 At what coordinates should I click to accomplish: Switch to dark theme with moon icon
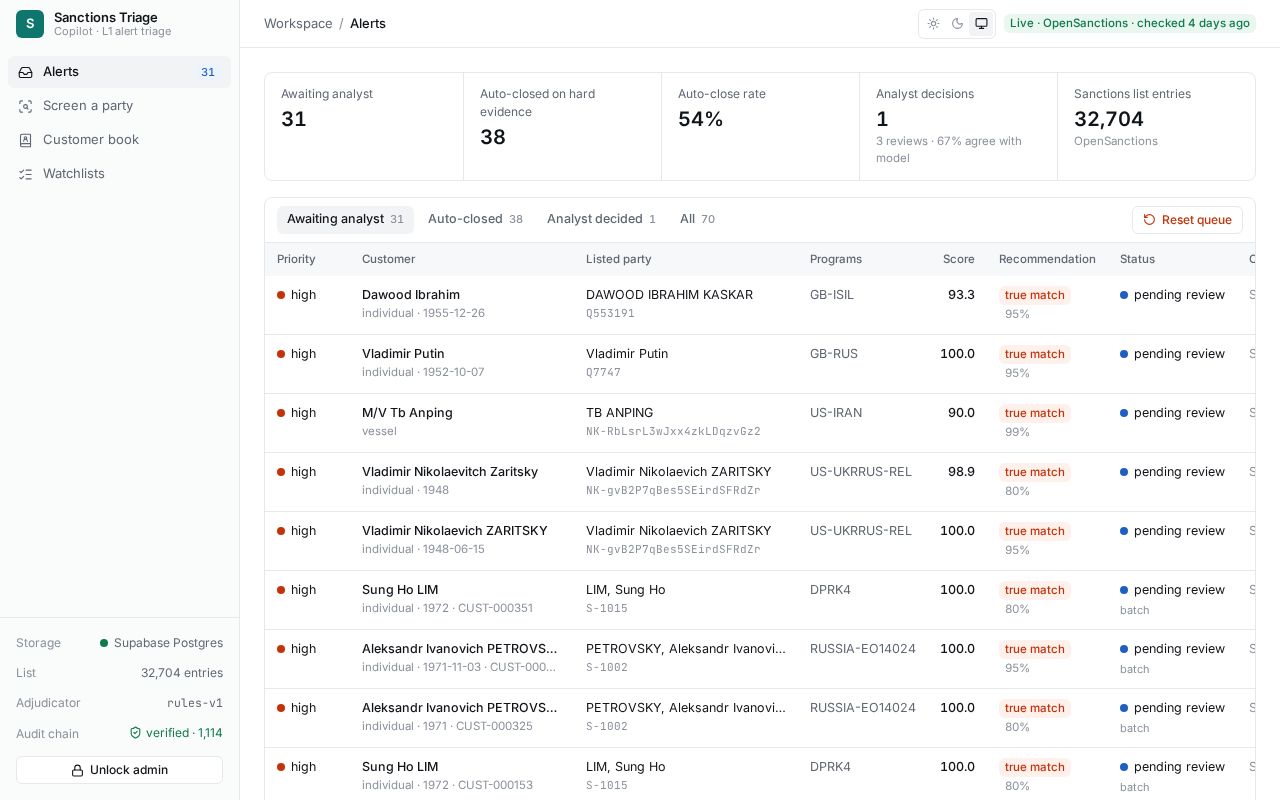957,24
